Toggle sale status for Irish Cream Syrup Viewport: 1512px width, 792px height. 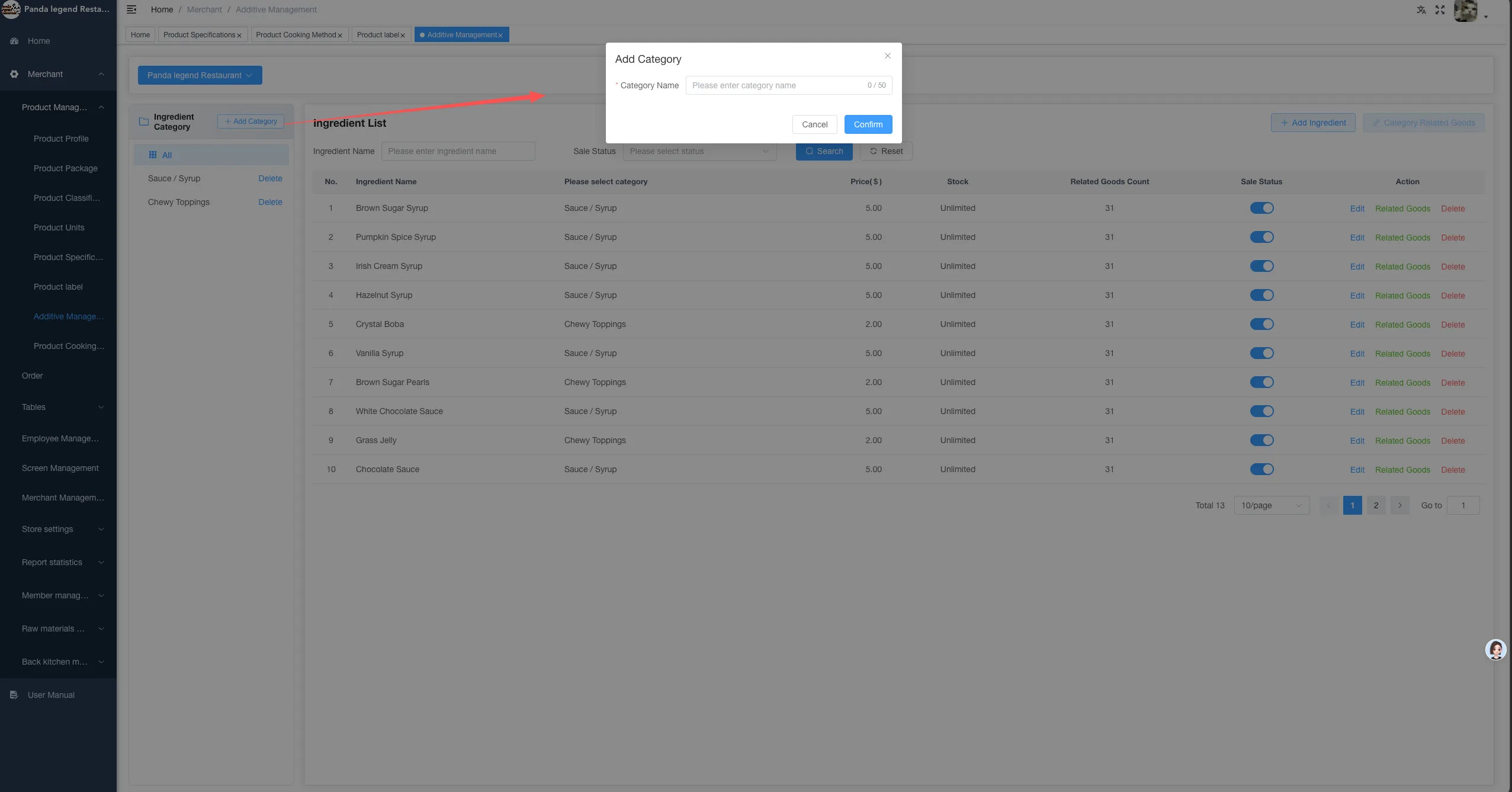point(1261,266)
